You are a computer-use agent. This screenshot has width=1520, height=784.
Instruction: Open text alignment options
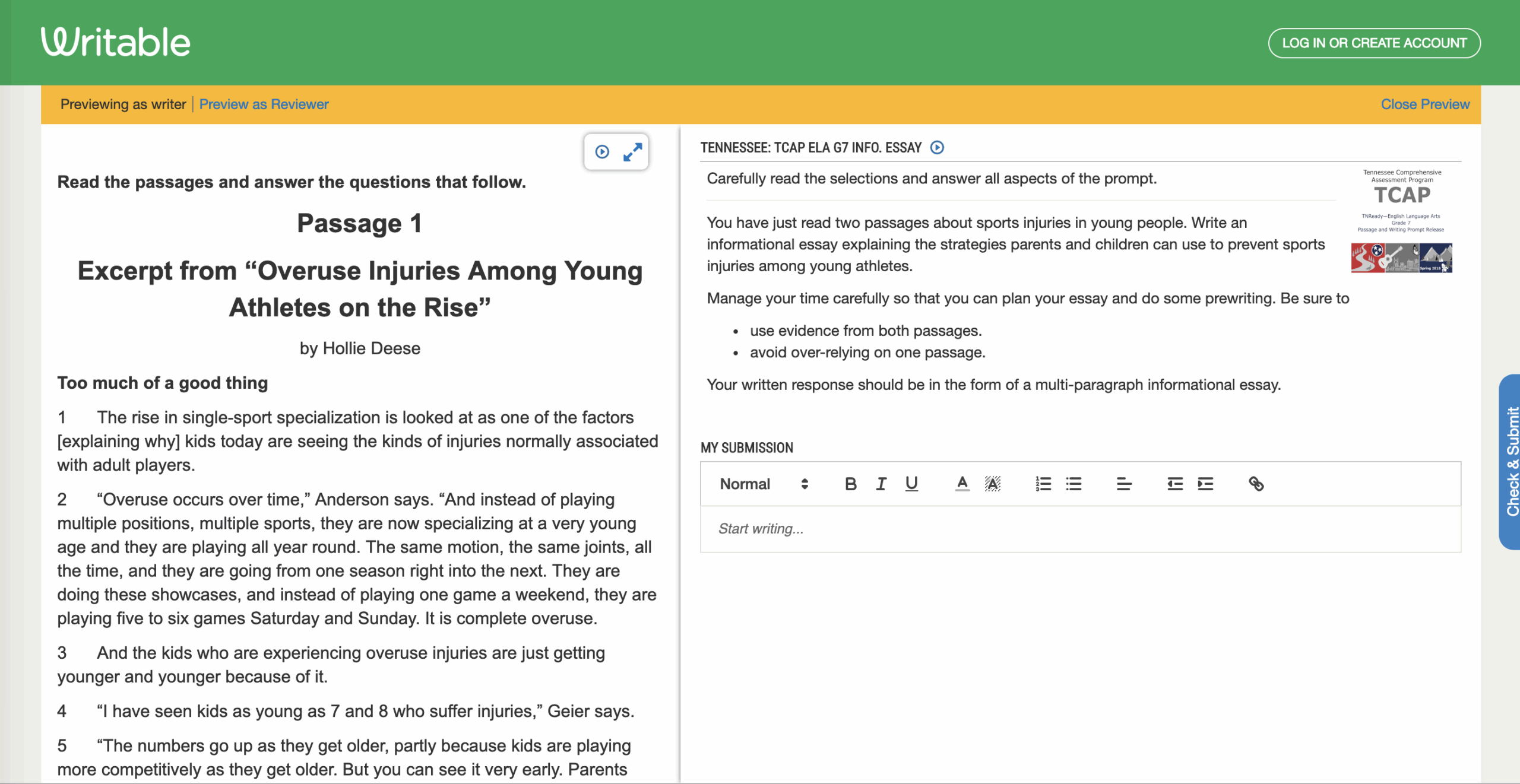point(1123,484)
